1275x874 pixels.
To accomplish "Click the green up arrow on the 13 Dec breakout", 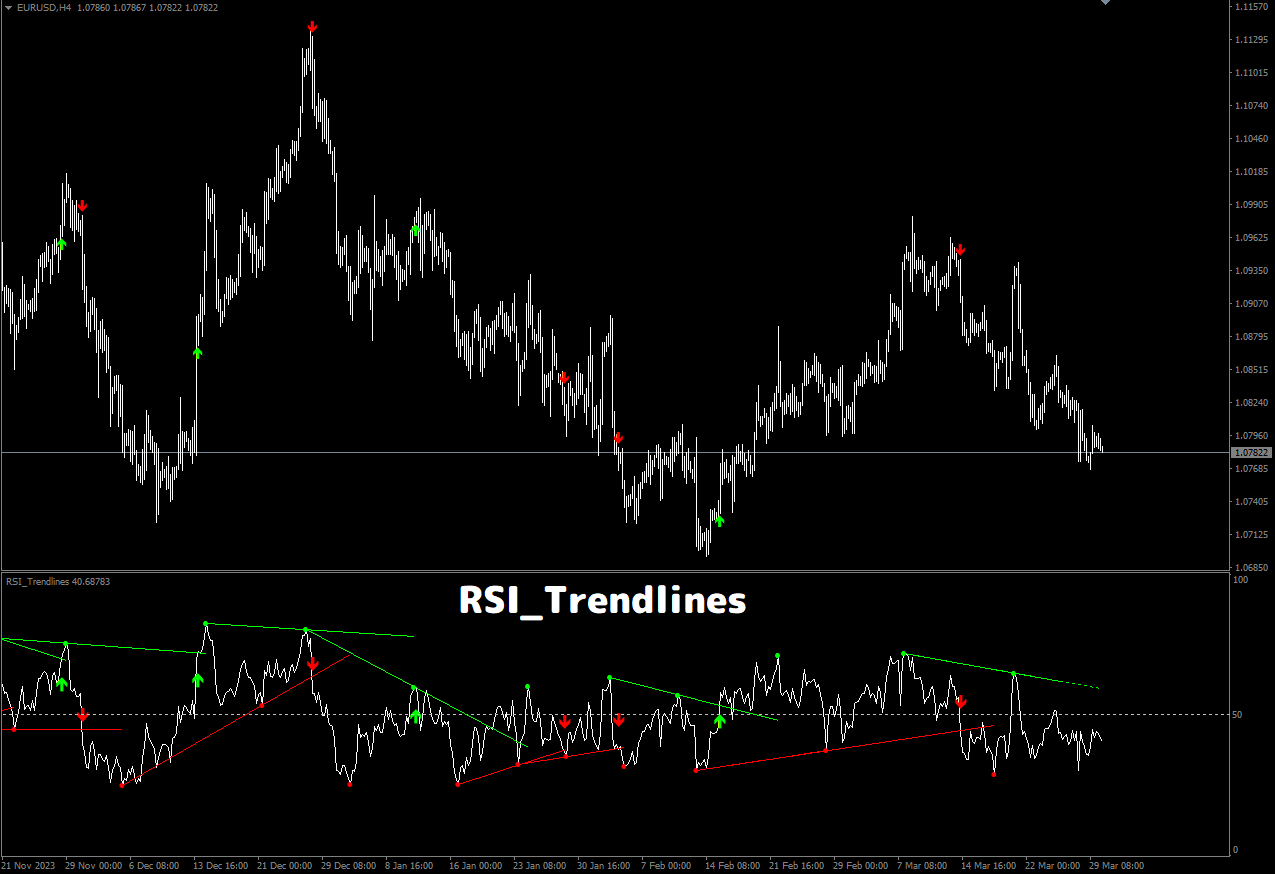I will 197,352.
